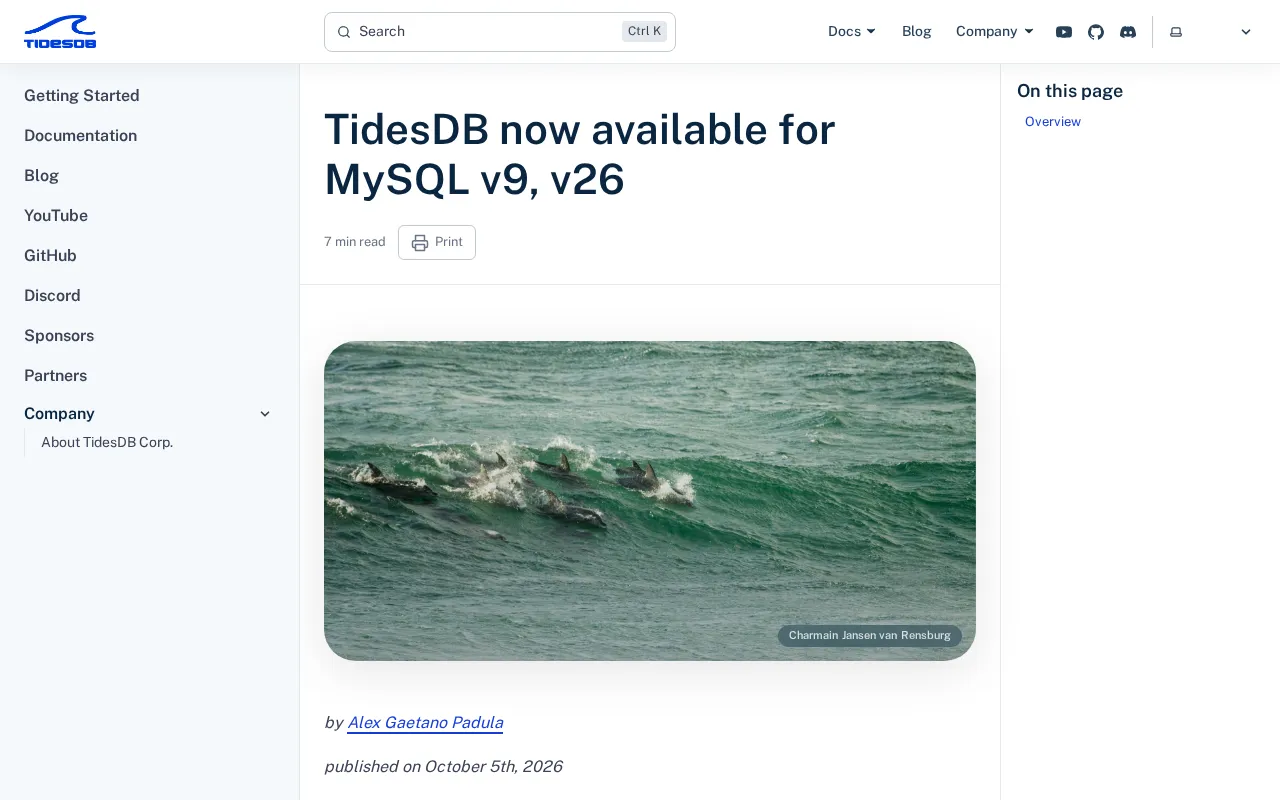
Task: Click the TidesDB logo in the header
Action: coord(60,32)
